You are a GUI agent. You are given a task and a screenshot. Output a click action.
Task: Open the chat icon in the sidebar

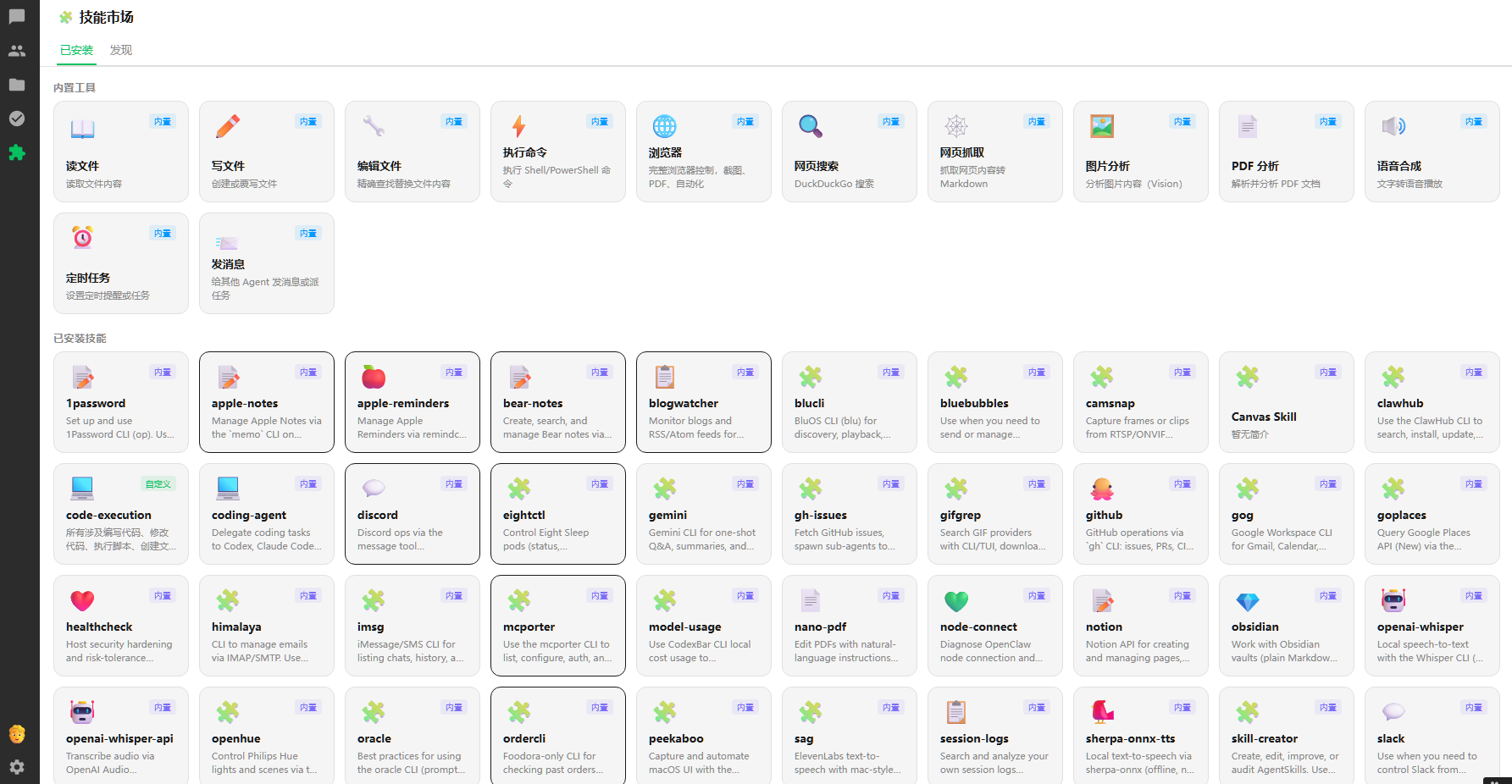point(17,16)
